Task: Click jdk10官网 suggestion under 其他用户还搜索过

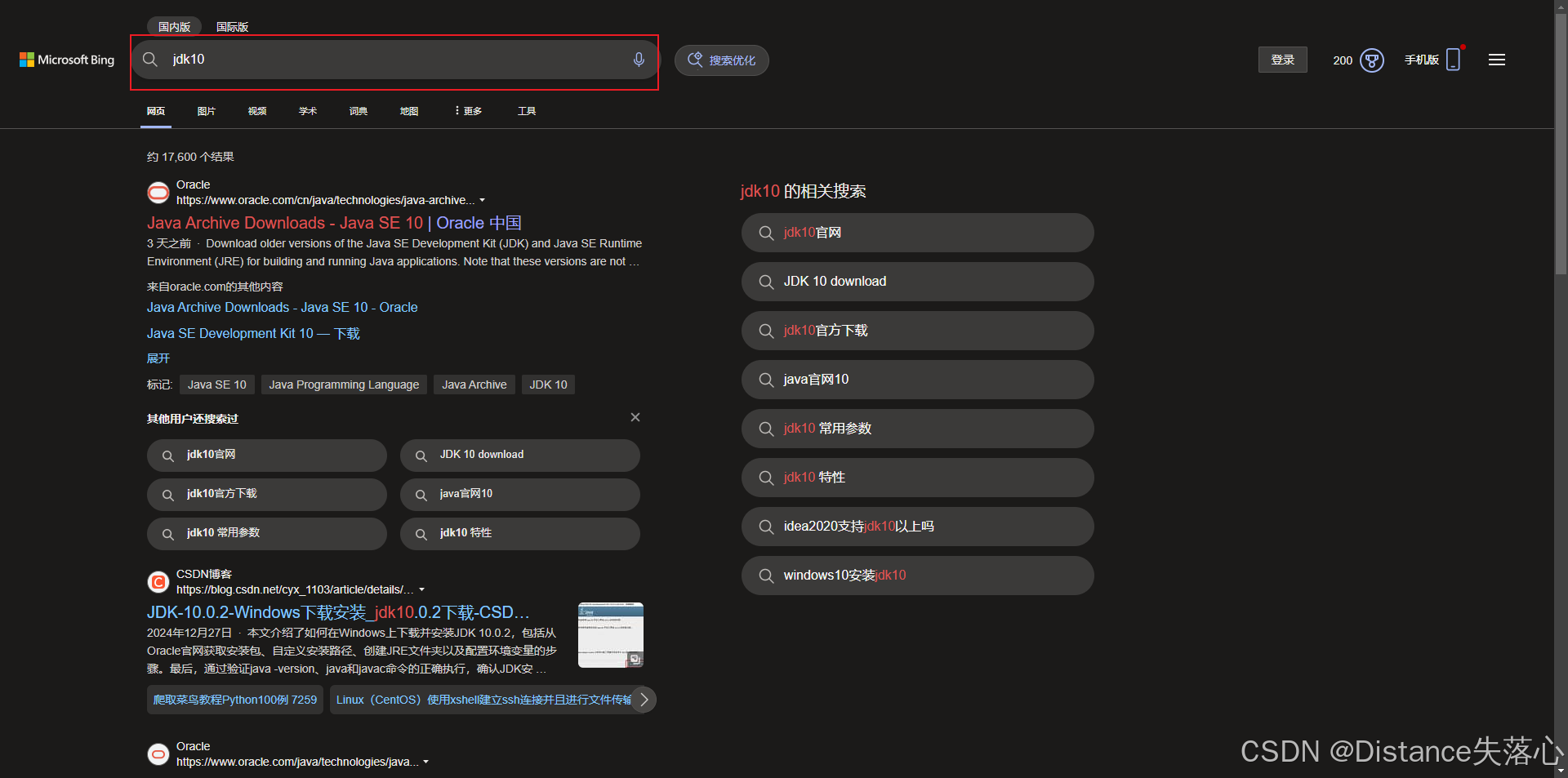Action: (267, 456)
